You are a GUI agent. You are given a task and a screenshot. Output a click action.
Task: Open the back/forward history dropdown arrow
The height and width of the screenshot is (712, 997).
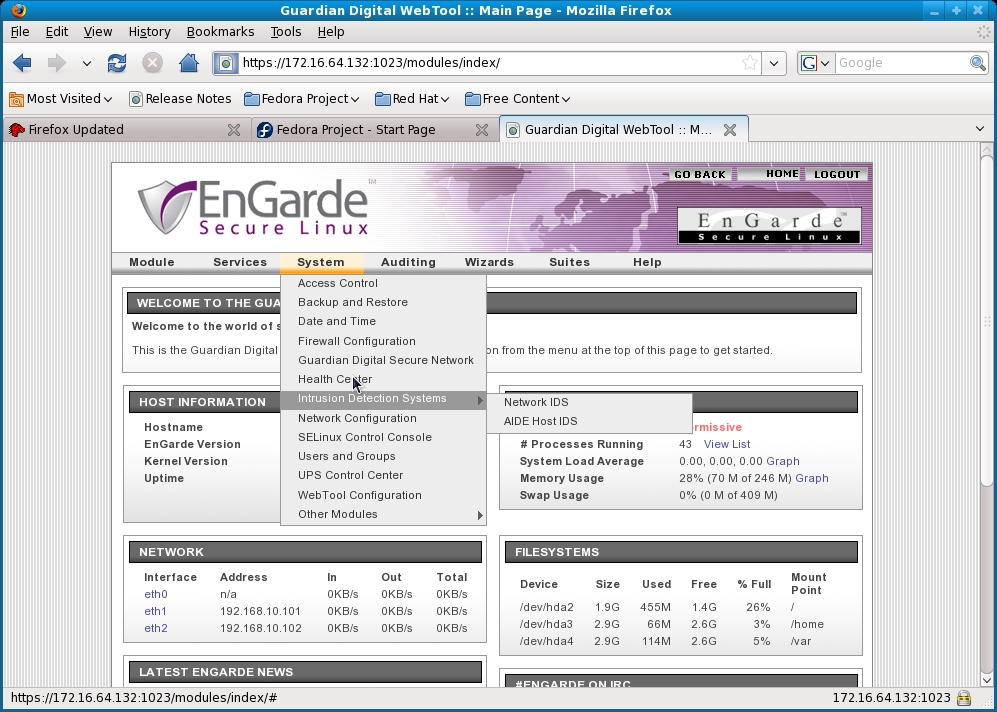click(86, 63)
